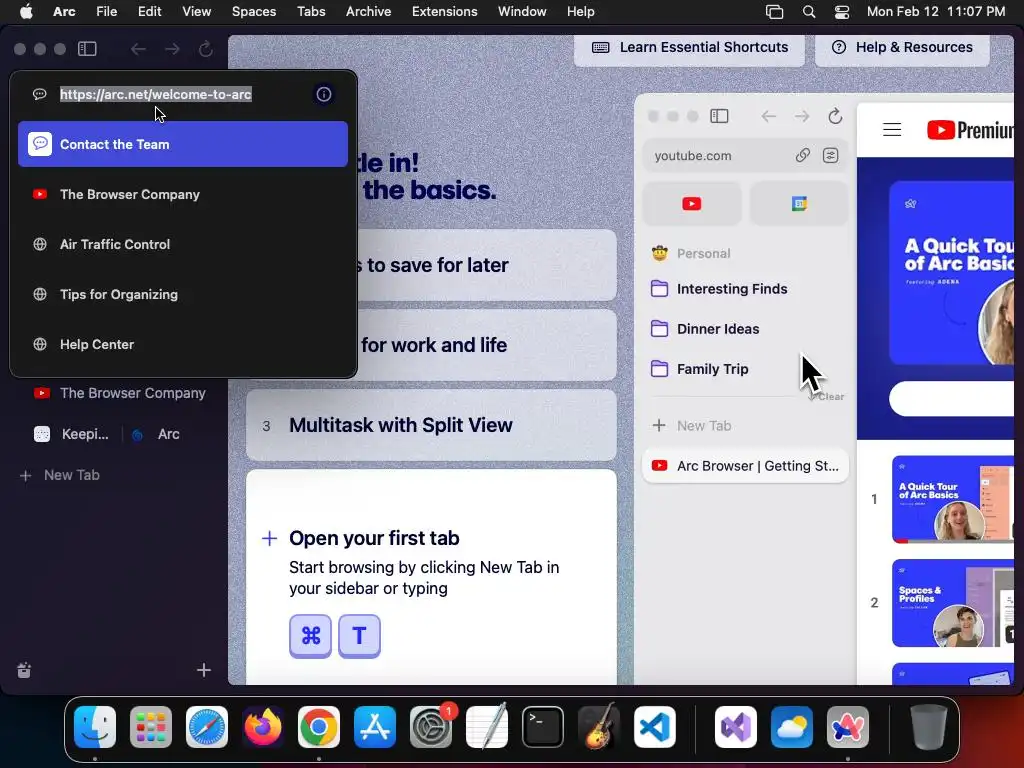The width and height of the screenshot is (1024, 768).
Task: Expand the 'for work and life' step
Action: (x=487, y=345)
